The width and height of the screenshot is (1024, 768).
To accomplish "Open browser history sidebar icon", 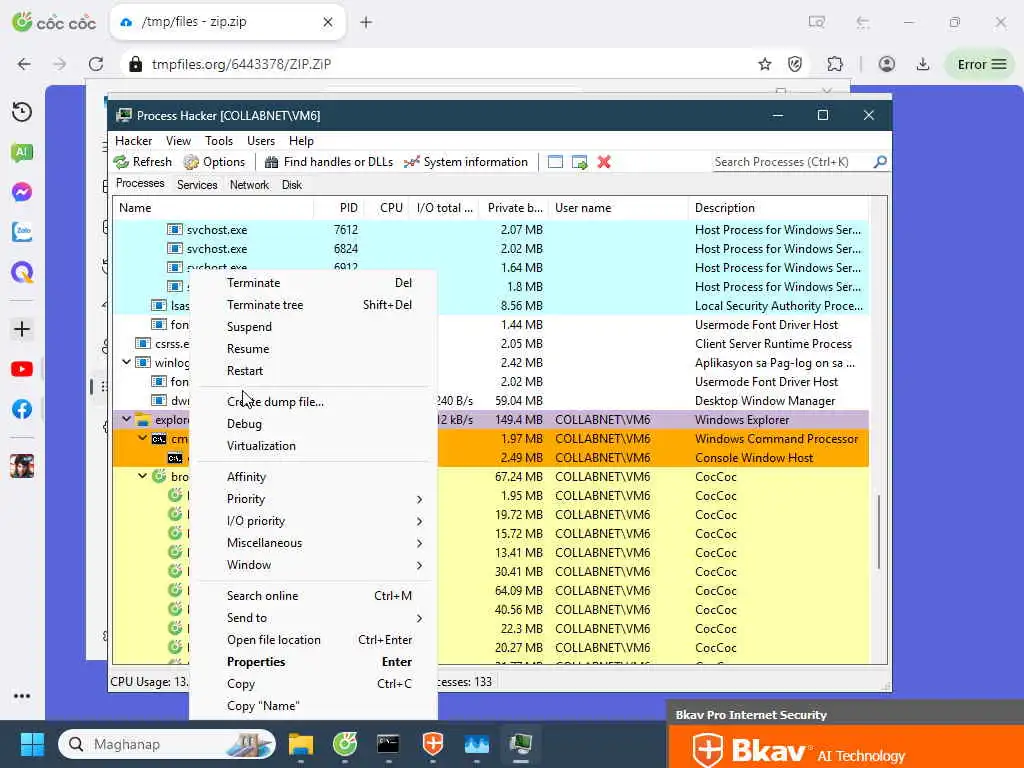I will tap(22, 112).
